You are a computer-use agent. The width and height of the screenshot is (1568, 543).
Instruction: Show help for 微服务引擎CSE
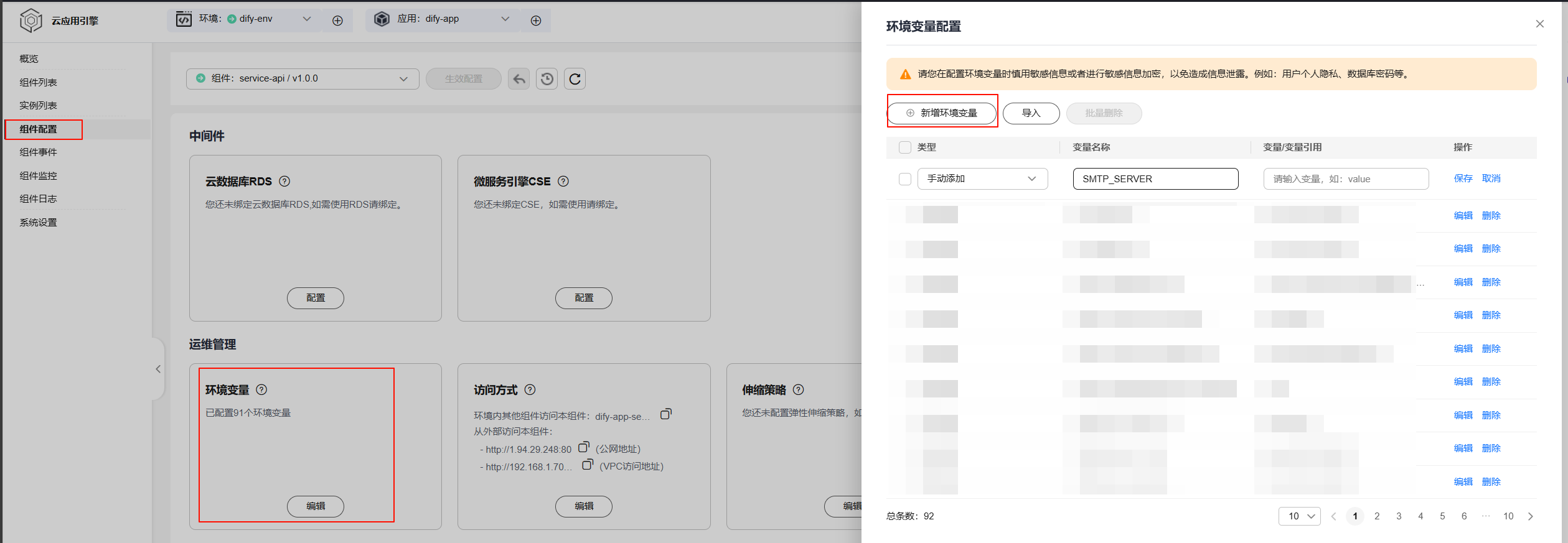[563, 181]
